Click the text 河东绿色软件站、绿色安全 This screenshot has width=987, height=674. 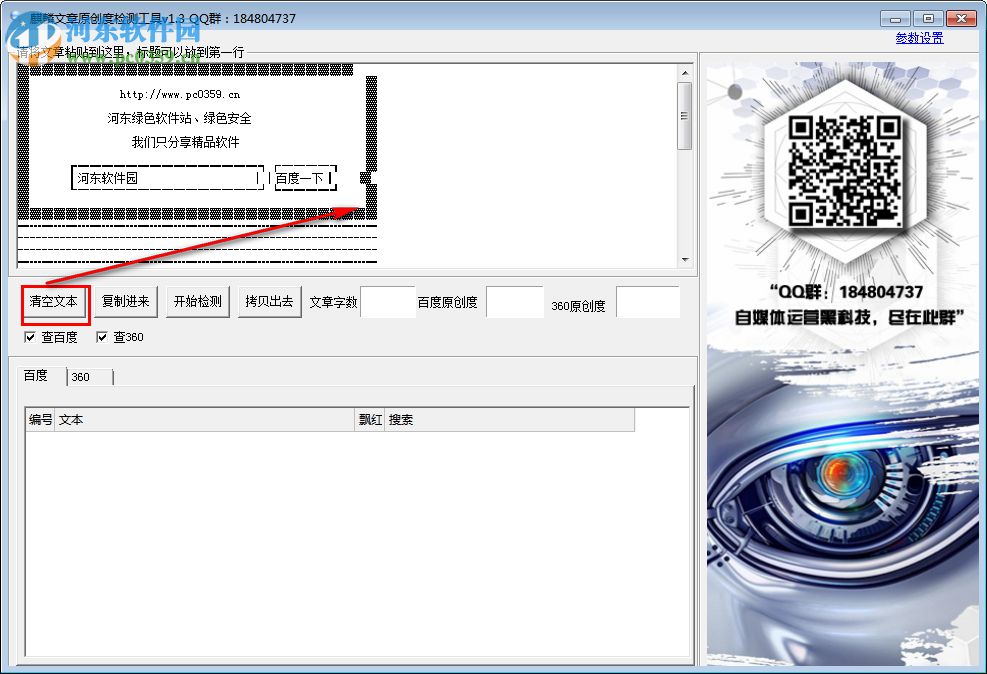[x=179, y=118]
